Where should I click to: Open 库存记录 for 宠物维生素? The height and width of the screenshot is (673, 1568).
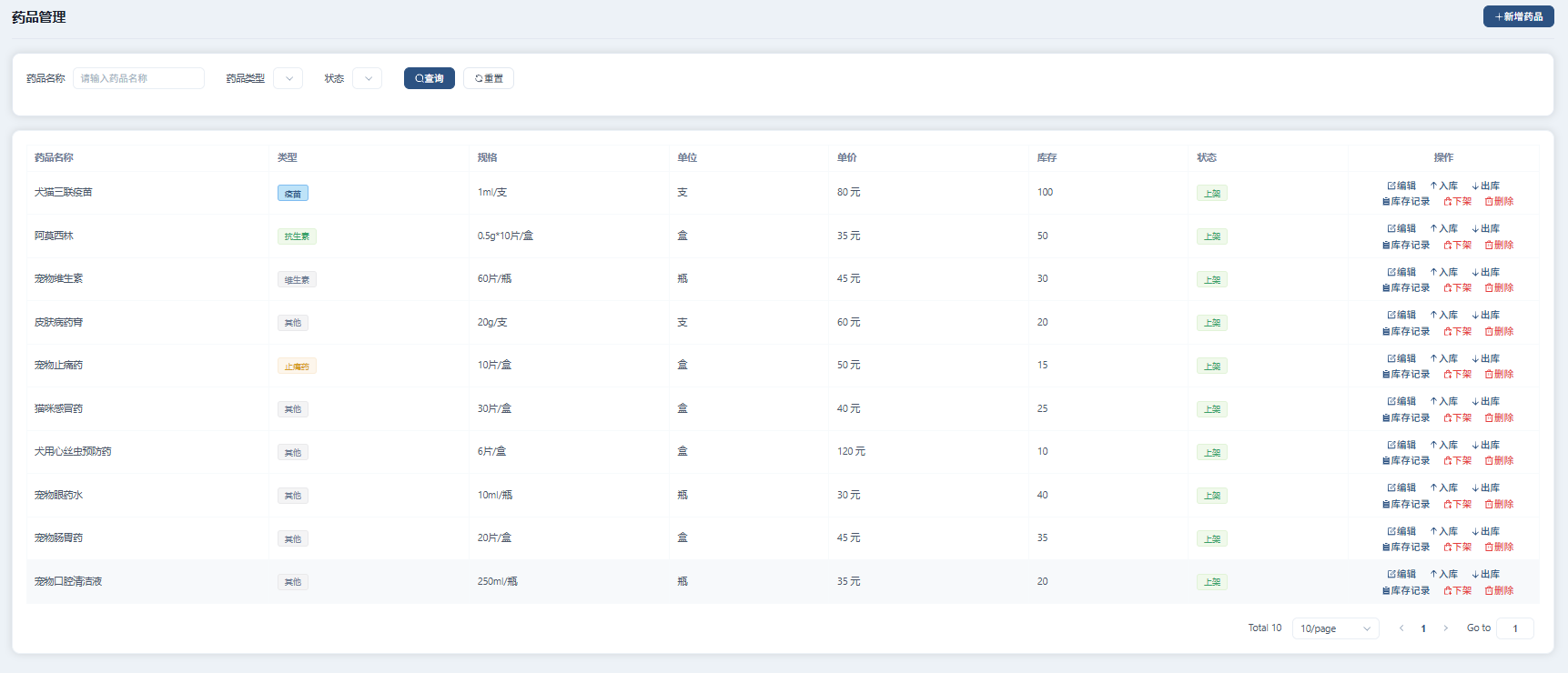1406,288
